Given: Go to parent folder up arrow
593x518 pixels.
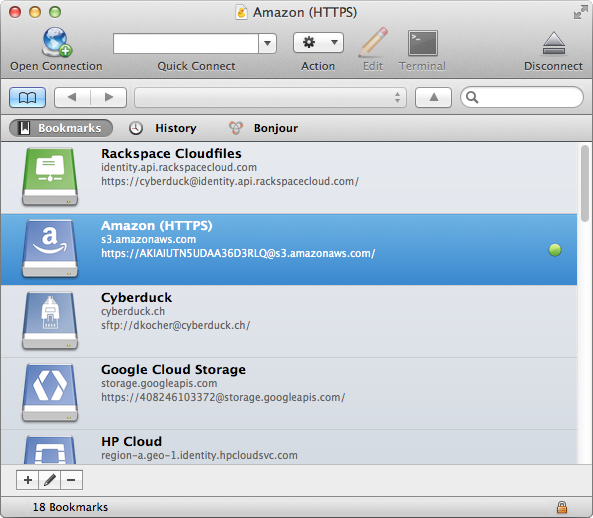Looking at the screenshot, I should point(433,98).
